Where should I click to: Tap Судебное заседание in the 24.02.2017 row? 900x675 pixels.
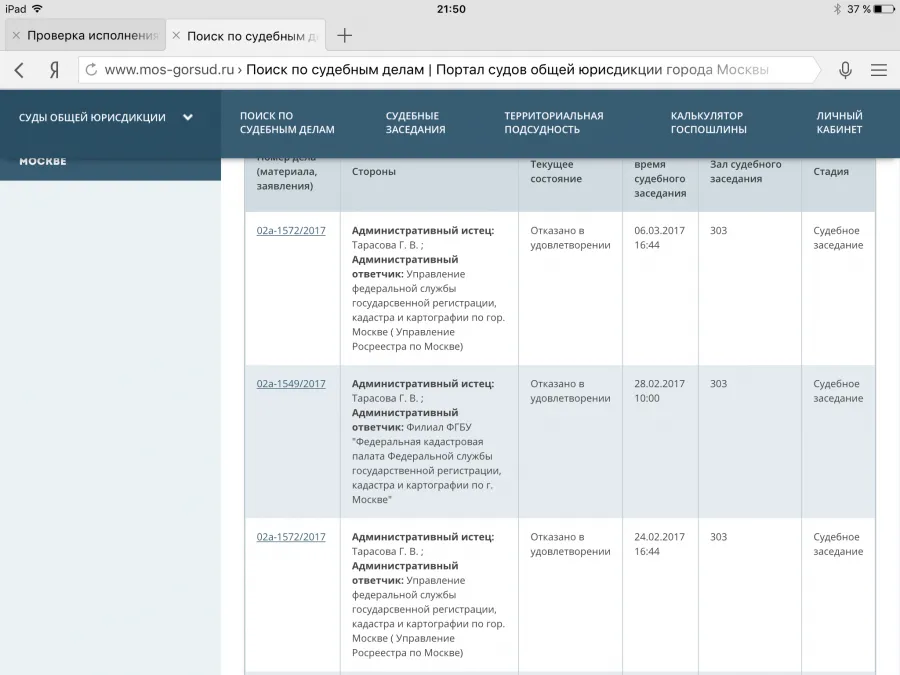tap(838, 544)
